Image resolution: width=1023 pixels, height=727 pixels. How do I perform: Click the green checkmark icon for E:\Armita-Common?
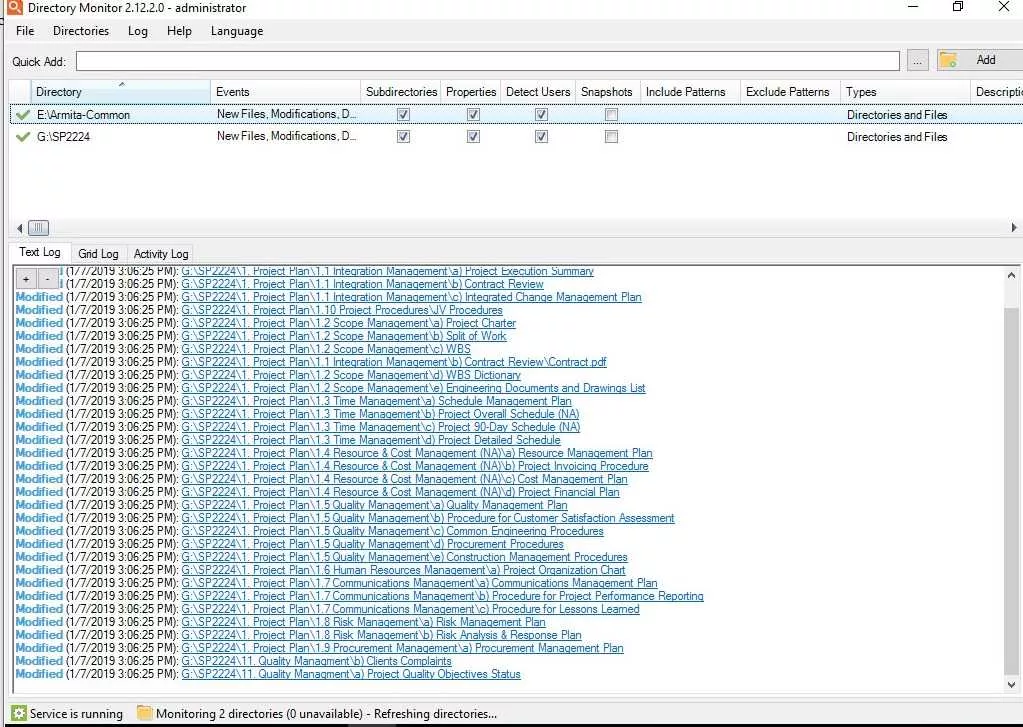[x=23, y=115]
